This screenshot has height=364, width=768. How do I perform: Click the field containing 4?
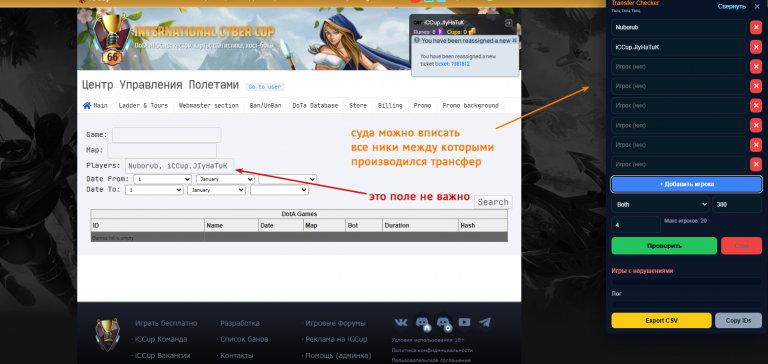[x=636, y=224]
